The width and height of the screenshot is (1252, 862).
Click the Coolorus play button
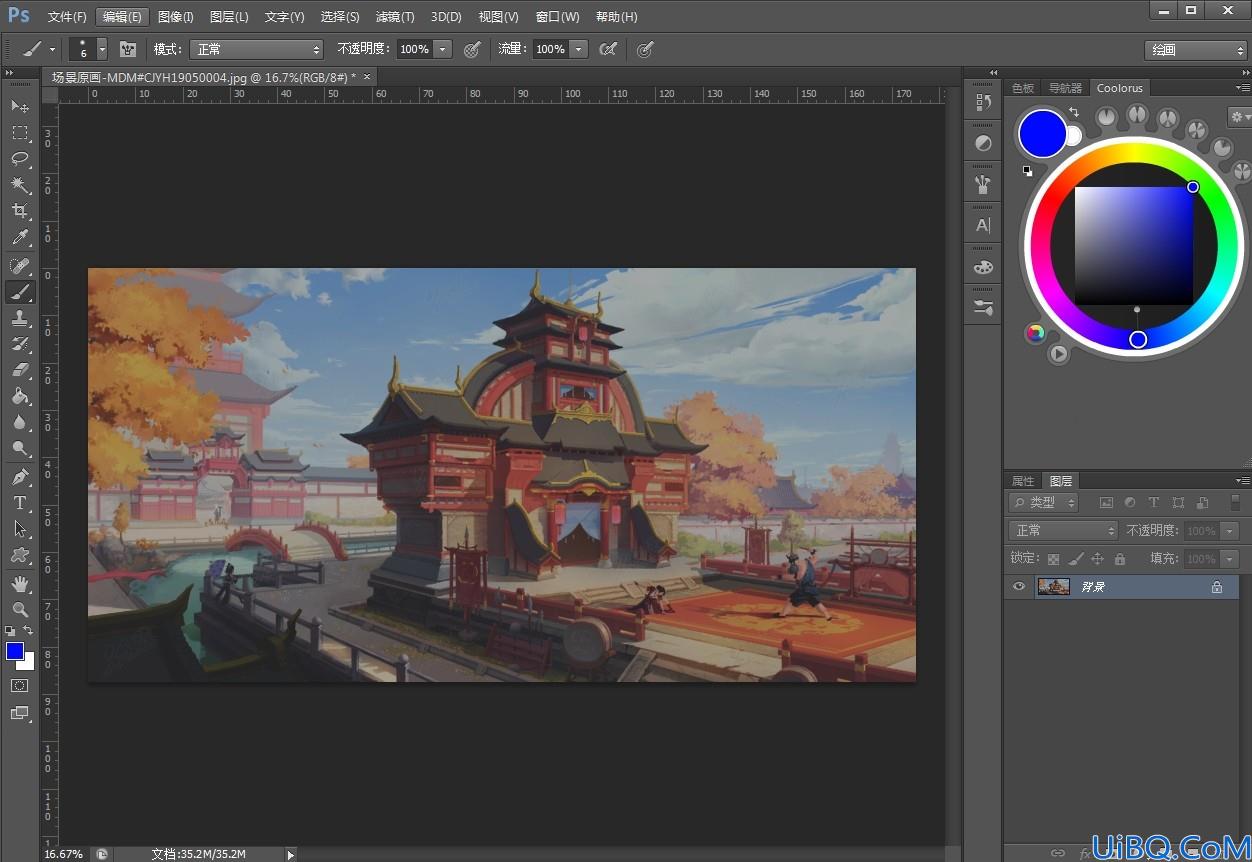[1058, 353]
